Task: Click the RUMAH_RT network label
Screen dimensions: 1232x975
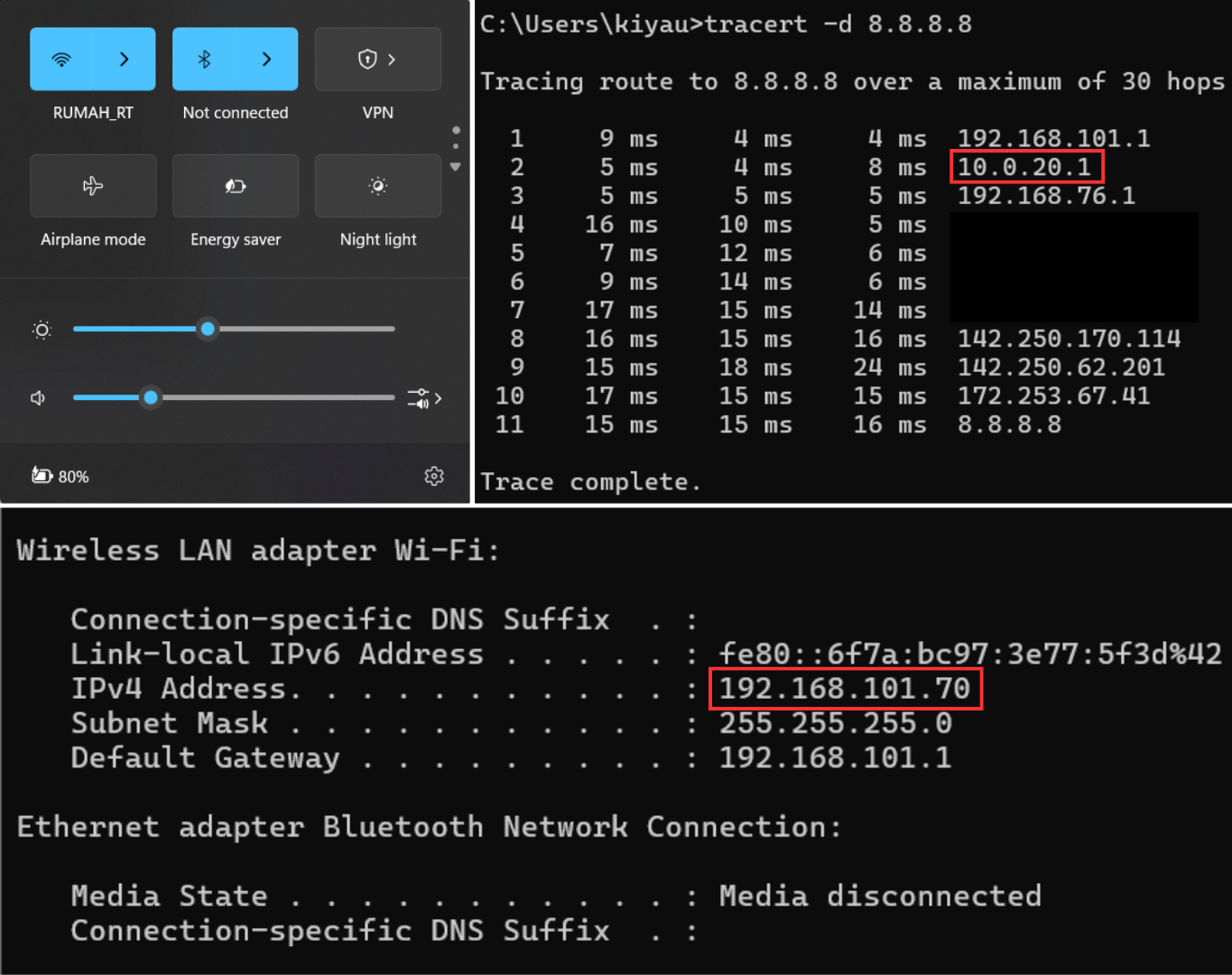Action: [x=93, y=113]
